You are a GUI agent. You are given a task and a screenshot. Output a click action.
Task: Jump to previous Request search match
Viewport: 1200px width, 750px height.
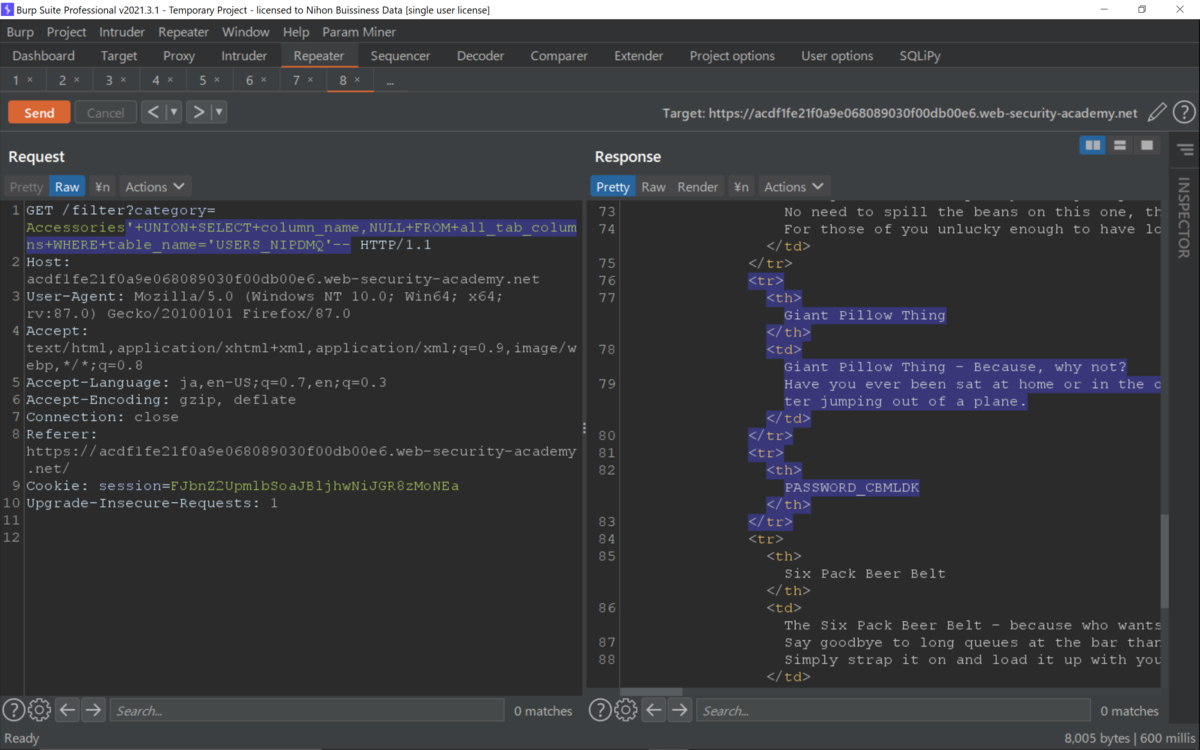(67, 710)
